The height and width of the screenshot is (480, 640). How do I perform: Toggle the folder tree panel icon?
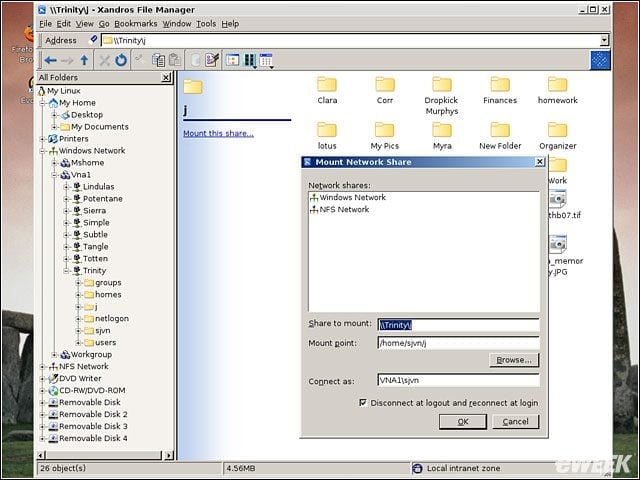point(233,60)
